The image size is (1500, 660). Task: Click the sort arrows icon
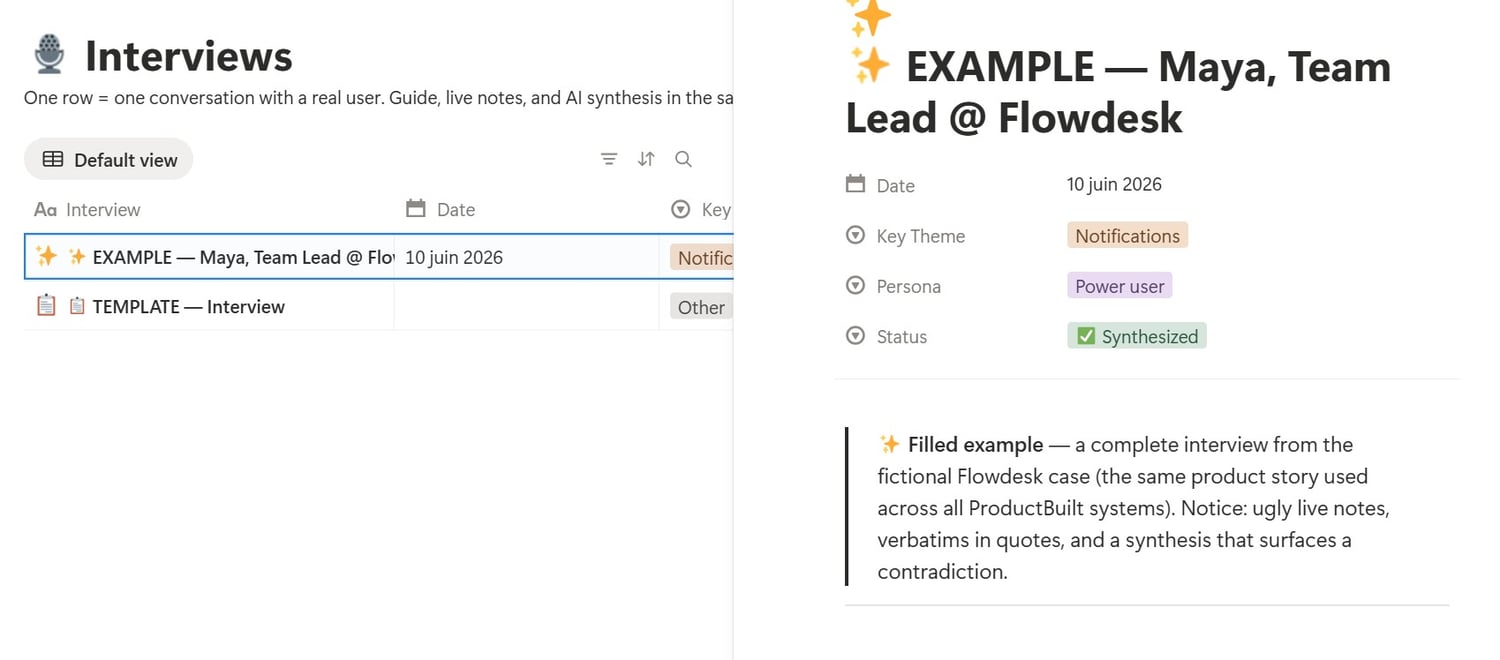pyautogui.click(x=646, y=159)
